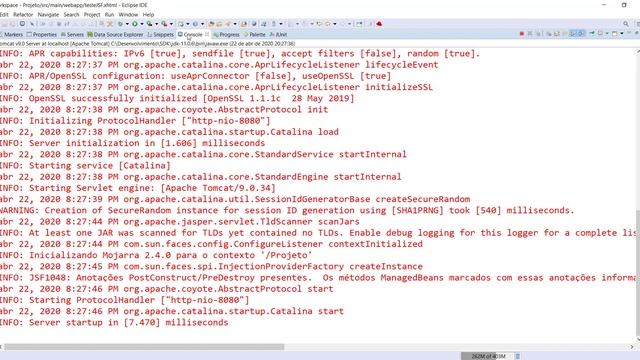This screenshot has height=360, width=640.
Task: Click the Debug bug icon in toolbar
Action: (x=120, y=24)
